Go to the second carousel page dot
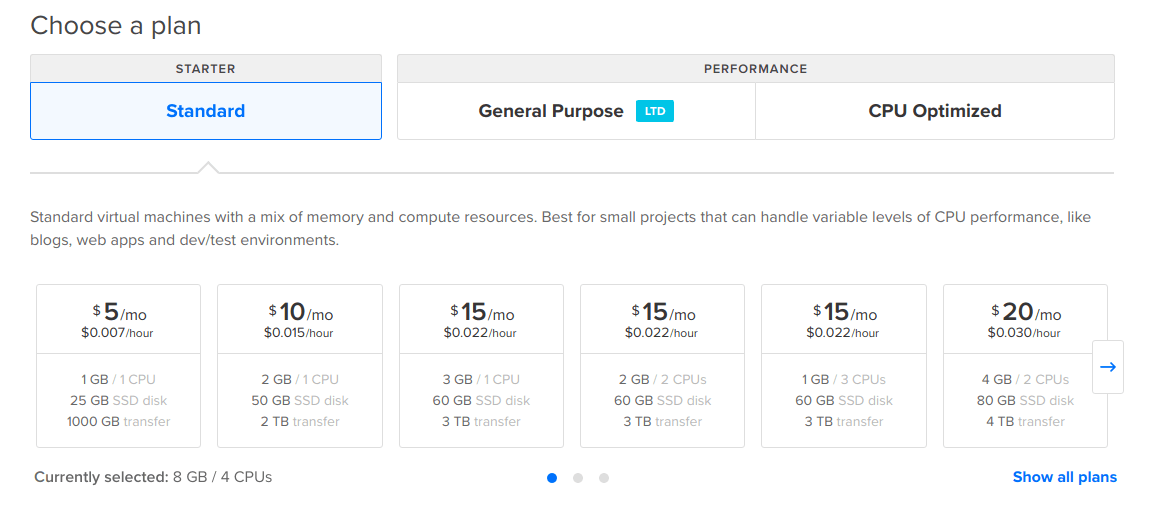The height and width of the screenshot is (509, 1150). (578, 478)
